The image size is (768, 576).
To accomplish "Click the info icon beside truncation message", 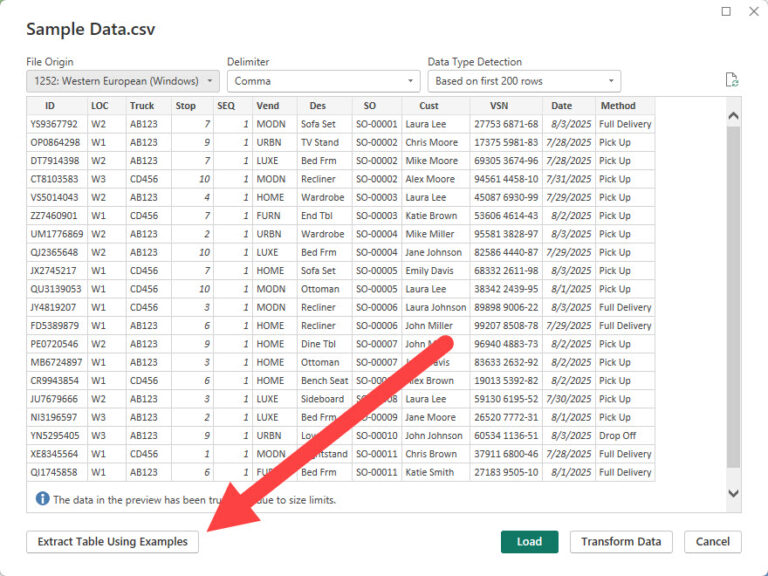I will point(42,499).
